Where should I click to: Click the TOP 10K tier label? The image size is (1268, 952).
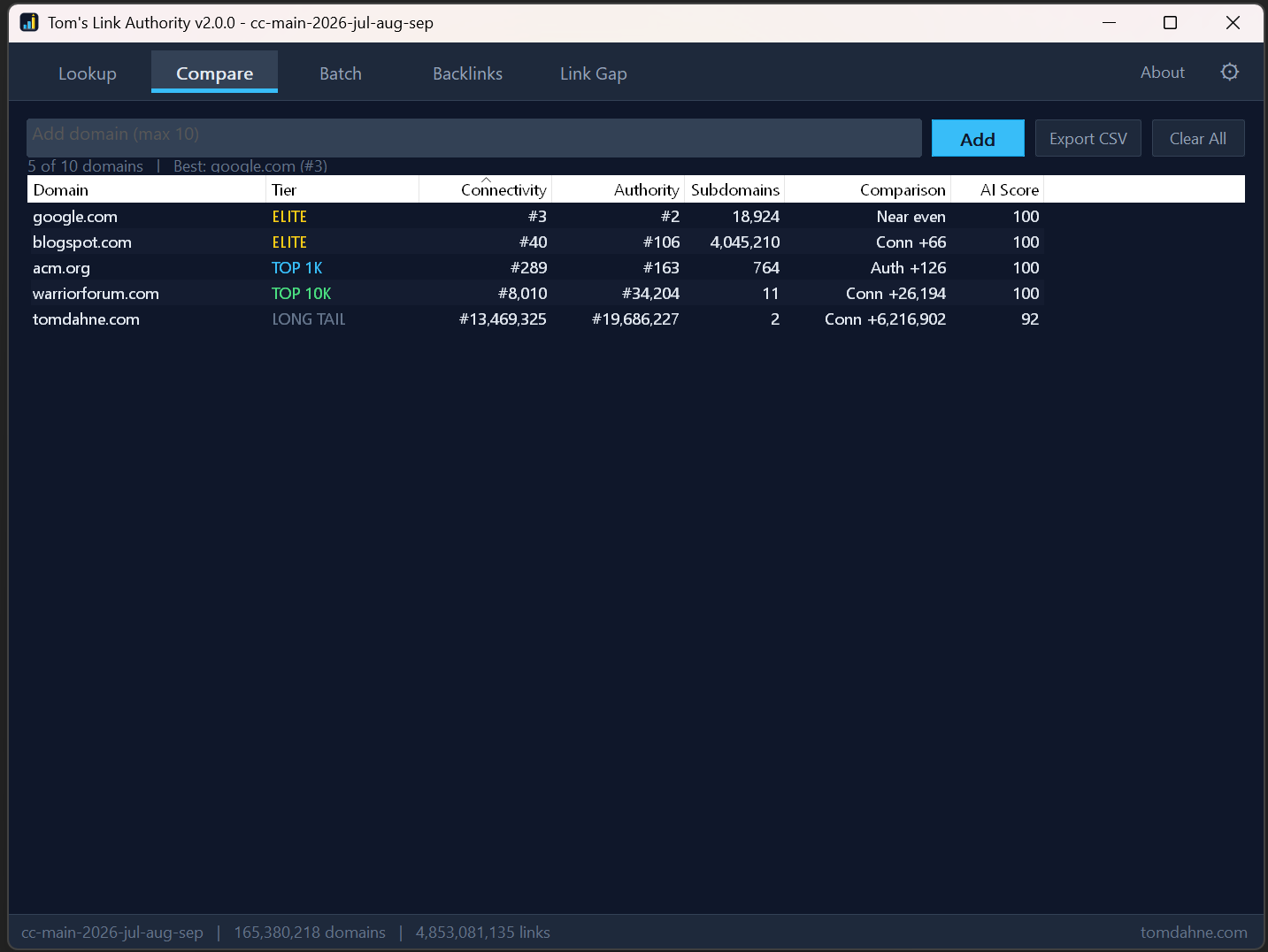click(x=301, y=294)
